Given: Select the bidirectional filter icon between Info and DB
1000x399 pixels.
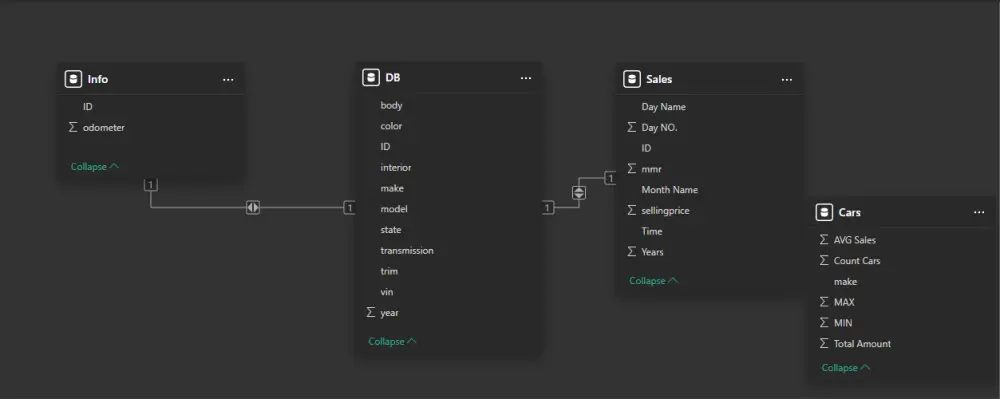Looking at the screenshot, I should pos(253,207).
